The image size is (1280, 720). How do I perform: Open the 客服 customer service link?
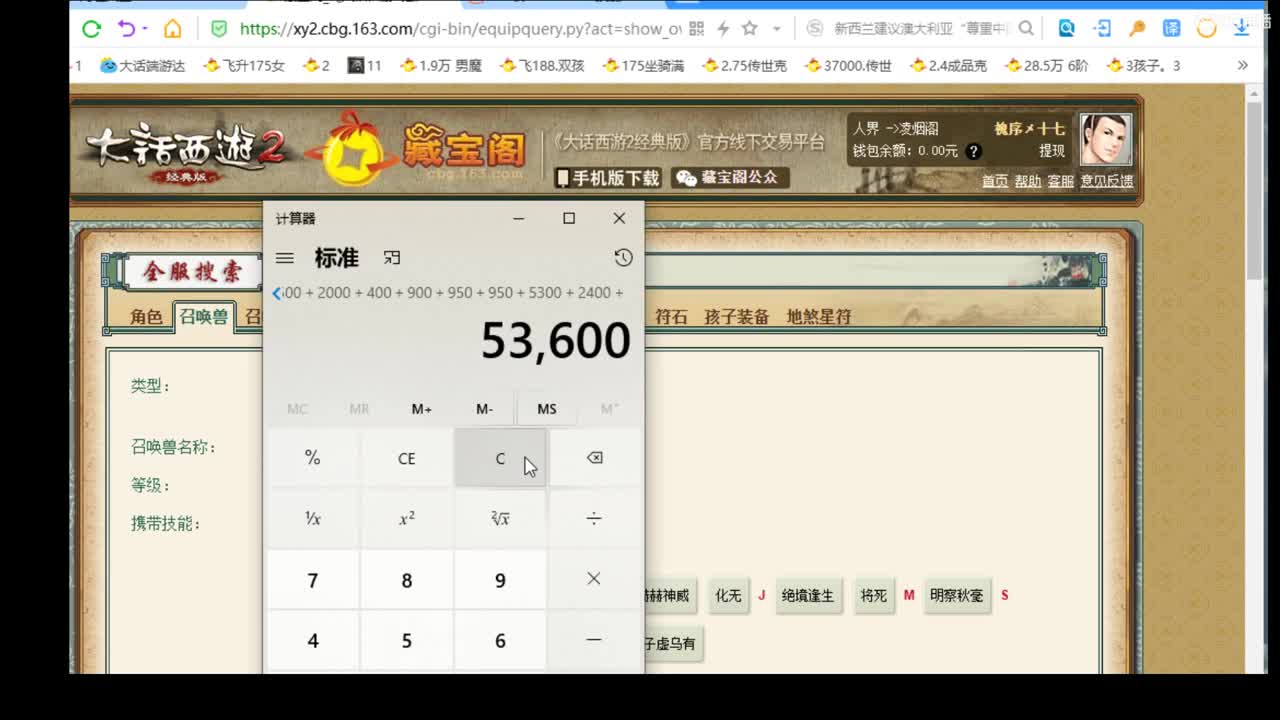point(1060,181)
